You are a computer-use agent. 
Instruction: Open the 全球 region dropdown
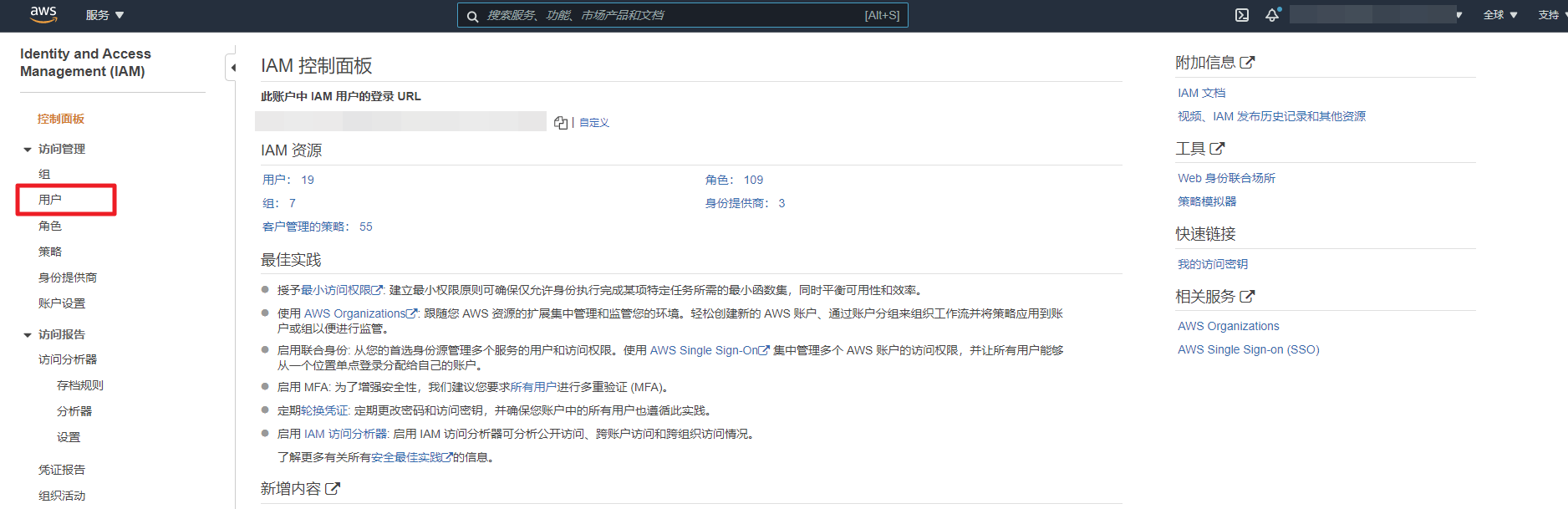coord(1499,15)
